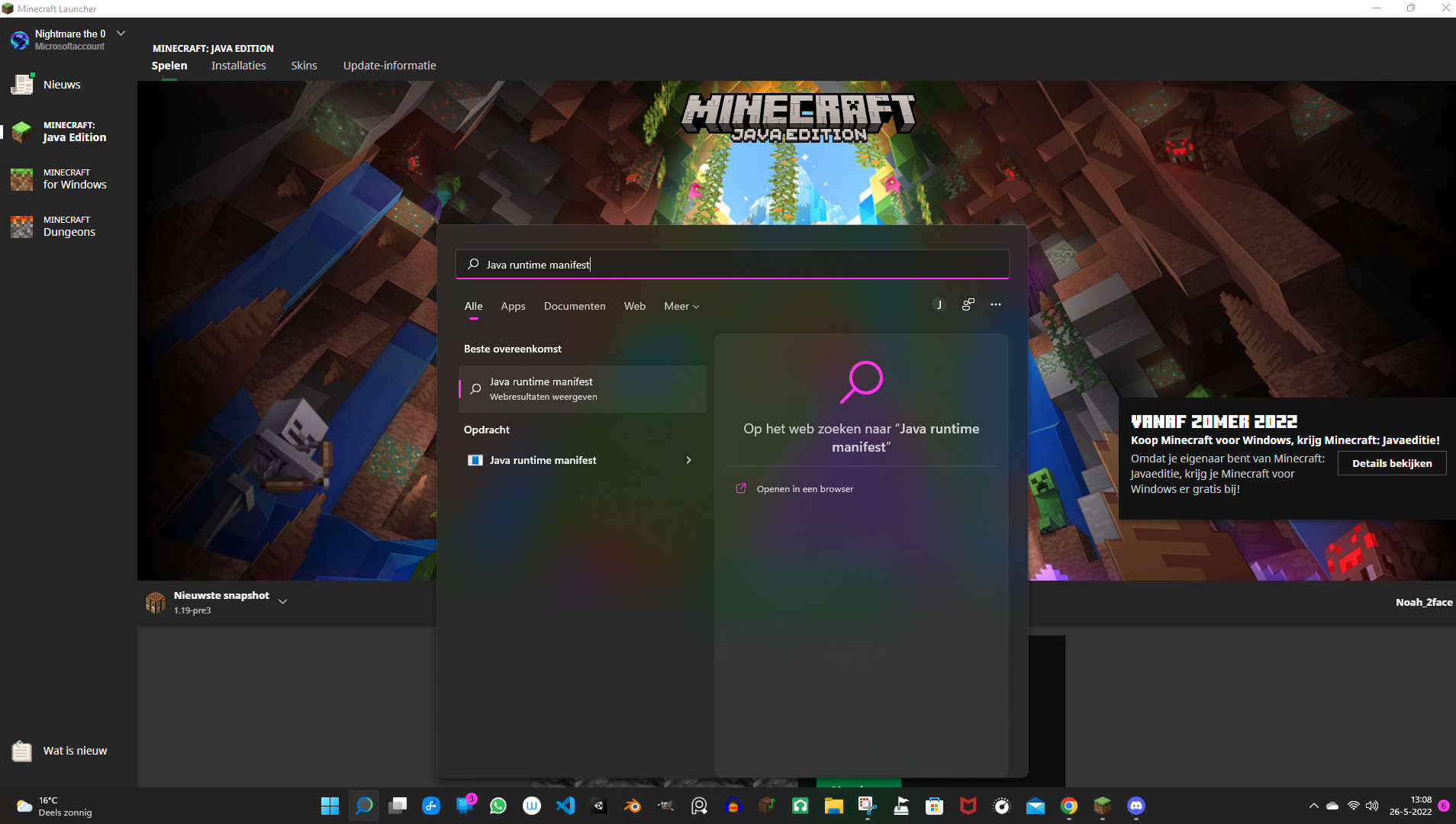
Task: Open Unity from the taskbar
Action: pyautogui.click(x=599, y=806)
